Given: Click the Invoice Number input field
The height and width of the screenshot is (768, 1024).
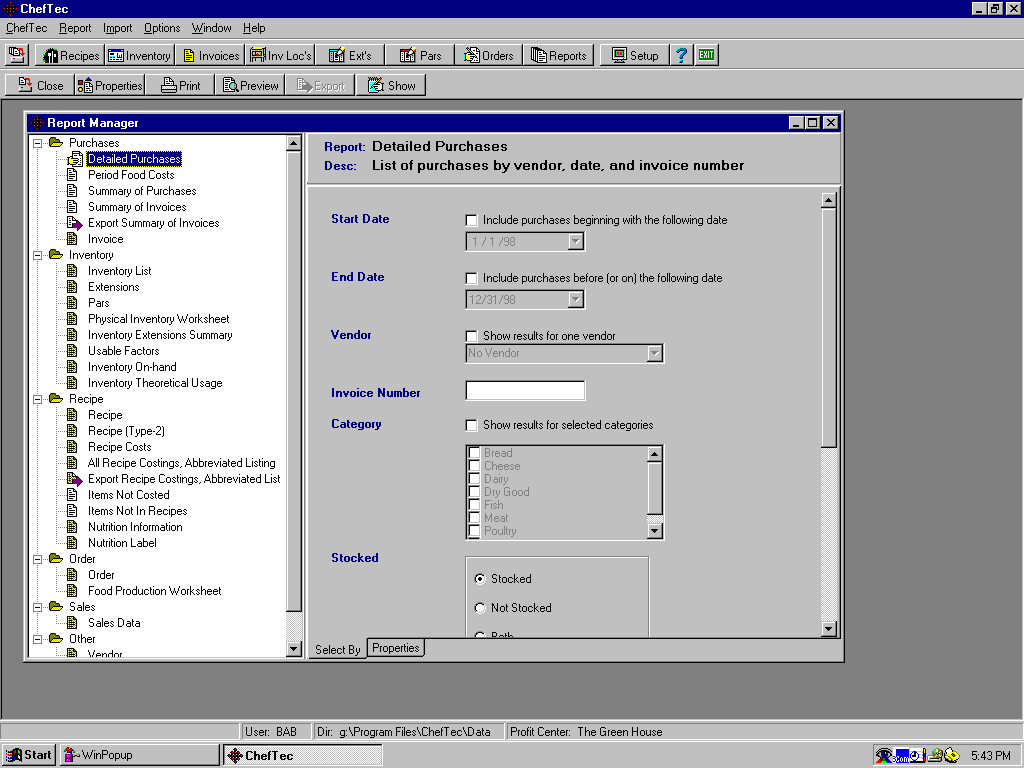Looking at the screenshot, I should click(525, 391).
